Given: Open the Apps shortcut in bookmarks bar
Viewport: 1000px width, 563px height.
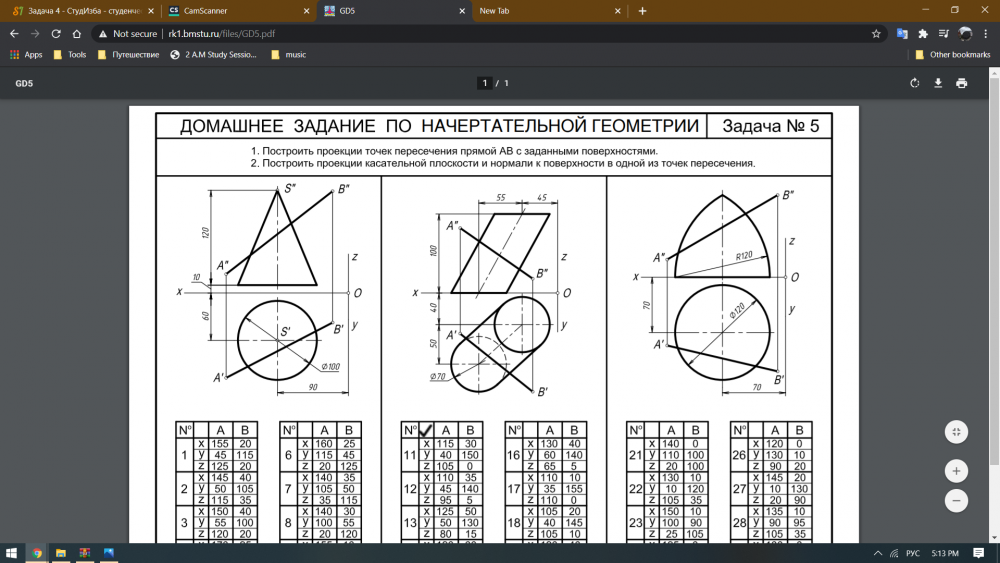Looking at the screenshot, I should tap(26, 55).
